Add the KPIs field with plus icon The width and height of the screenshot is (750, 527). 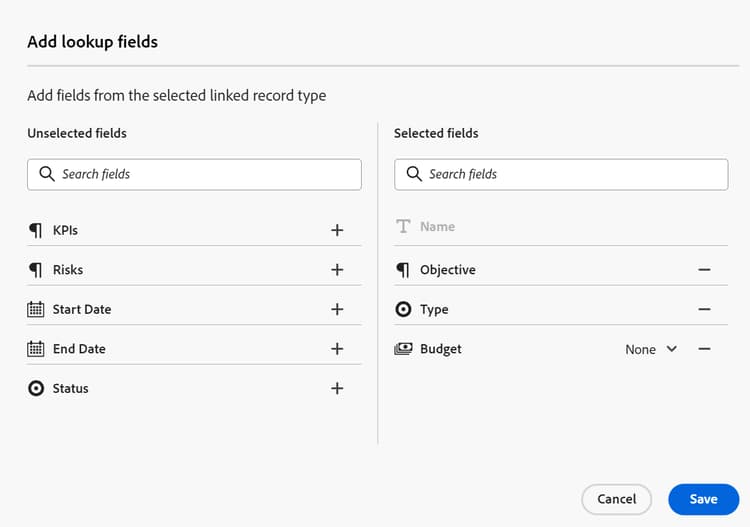[x=337, y=230]
